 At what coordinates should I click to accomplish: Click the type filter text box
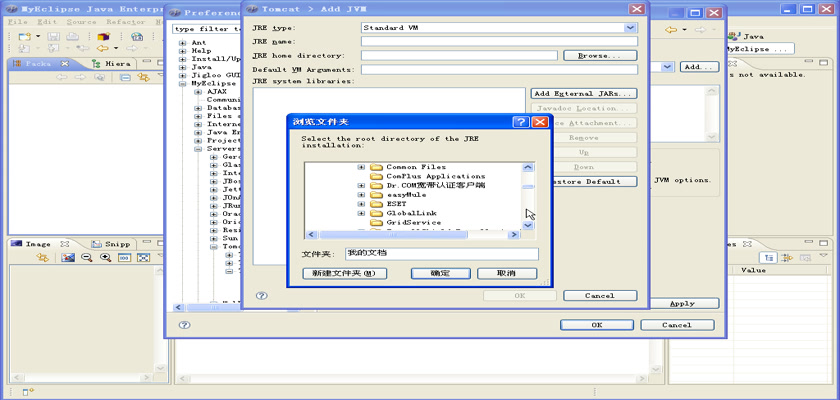[207, 29]
